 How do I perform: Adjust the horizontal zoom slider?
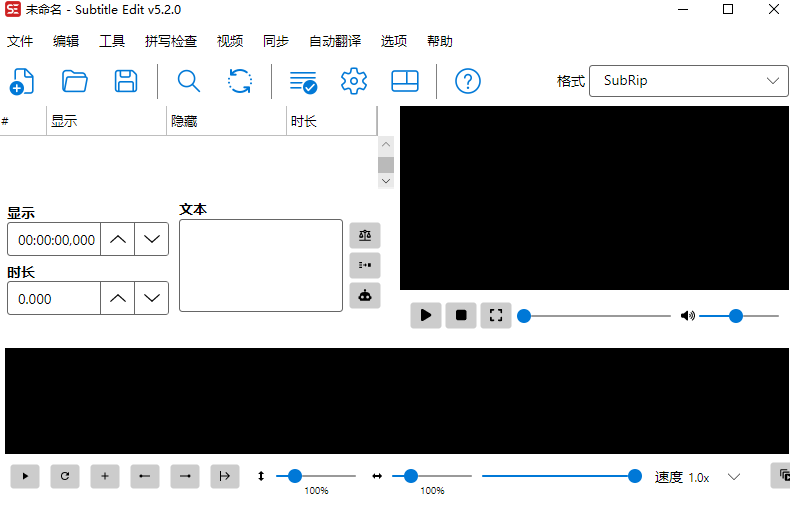pos(432,476)
